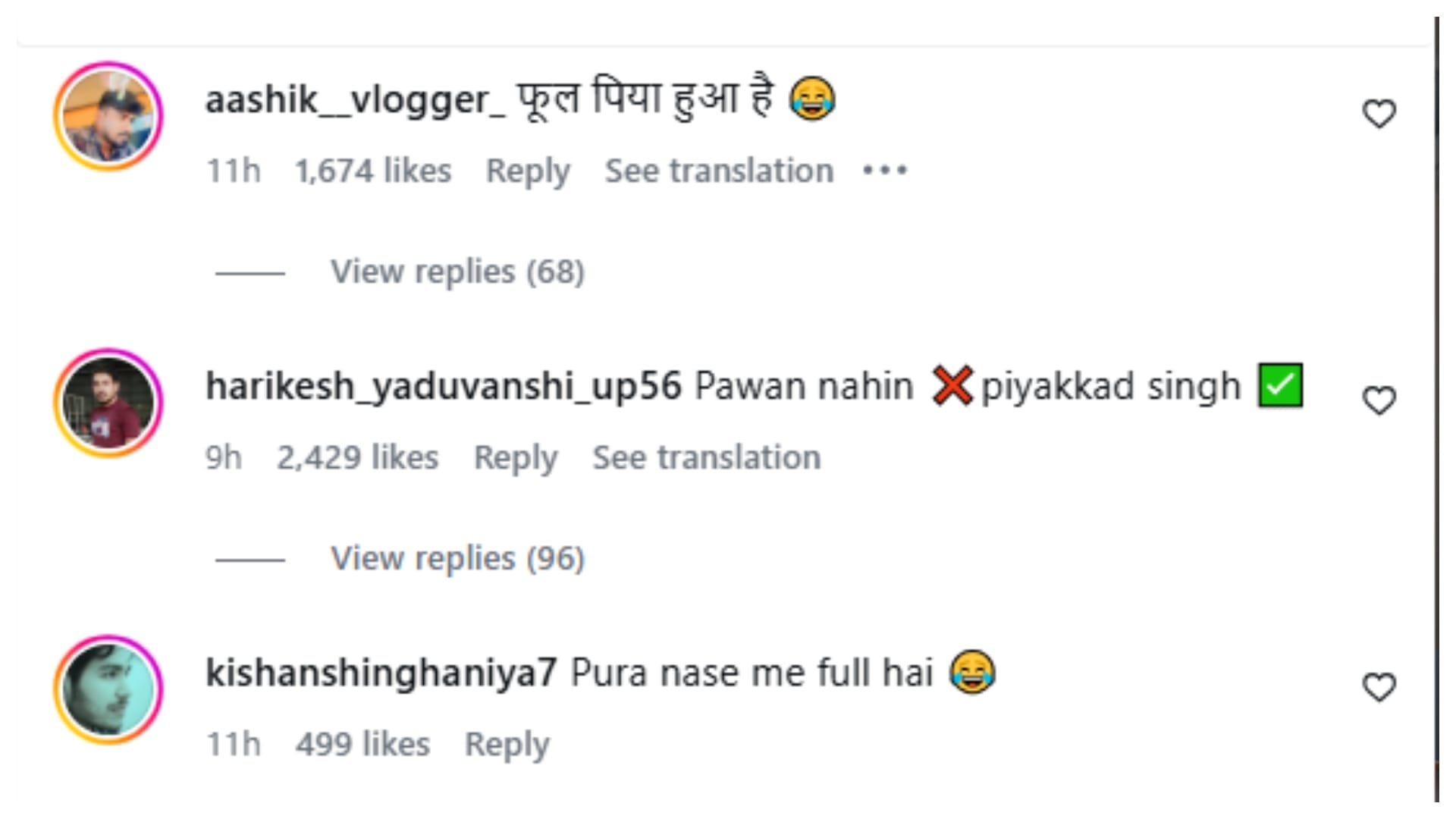This screenshot has height=819, width=1456.
Task: Reply to kishanshinghaniya7's comment
Action: pyautogui.click(x=507, y=745)
